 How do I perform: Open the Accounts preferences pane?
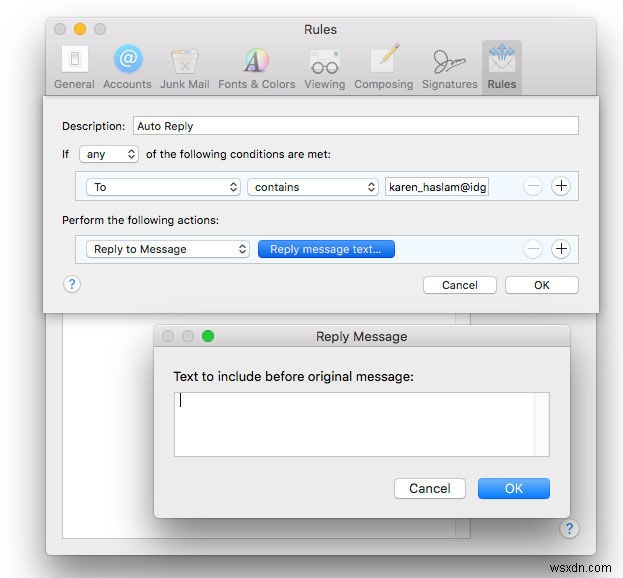point(128,68)
